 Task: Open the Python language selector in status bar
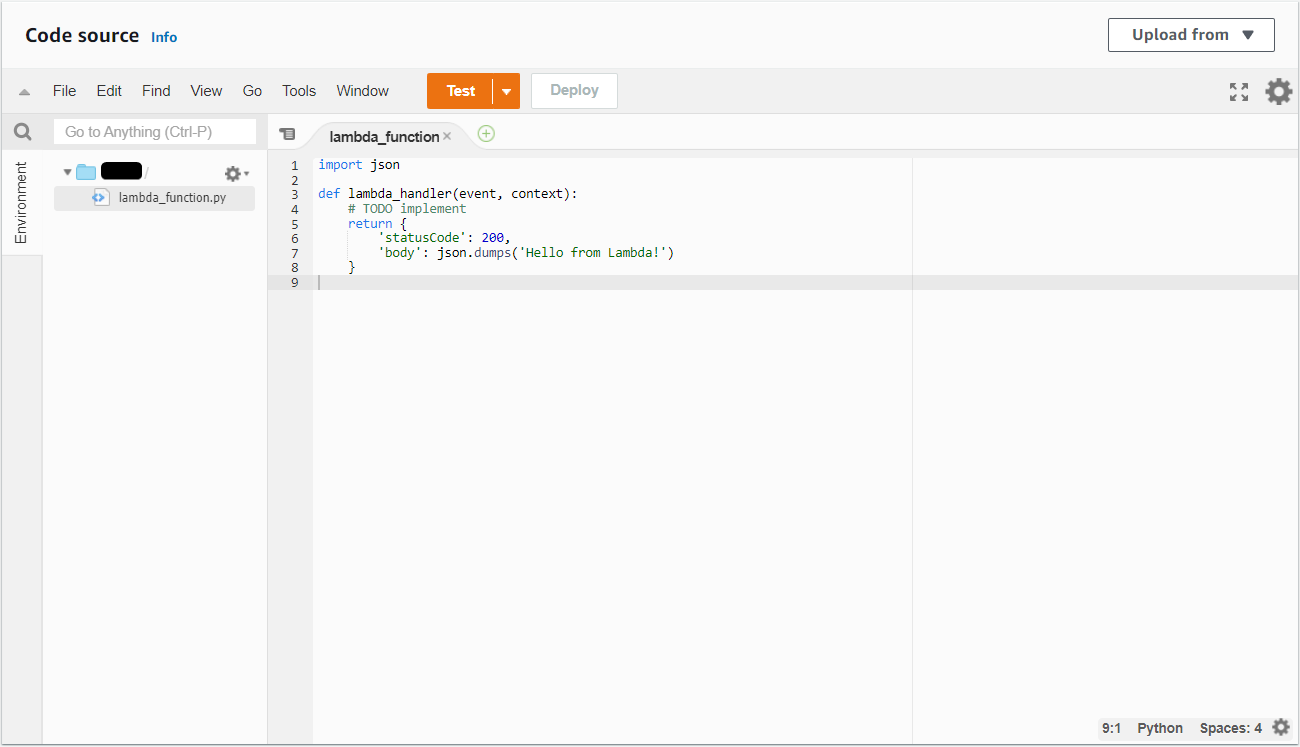coord(1160,728)
